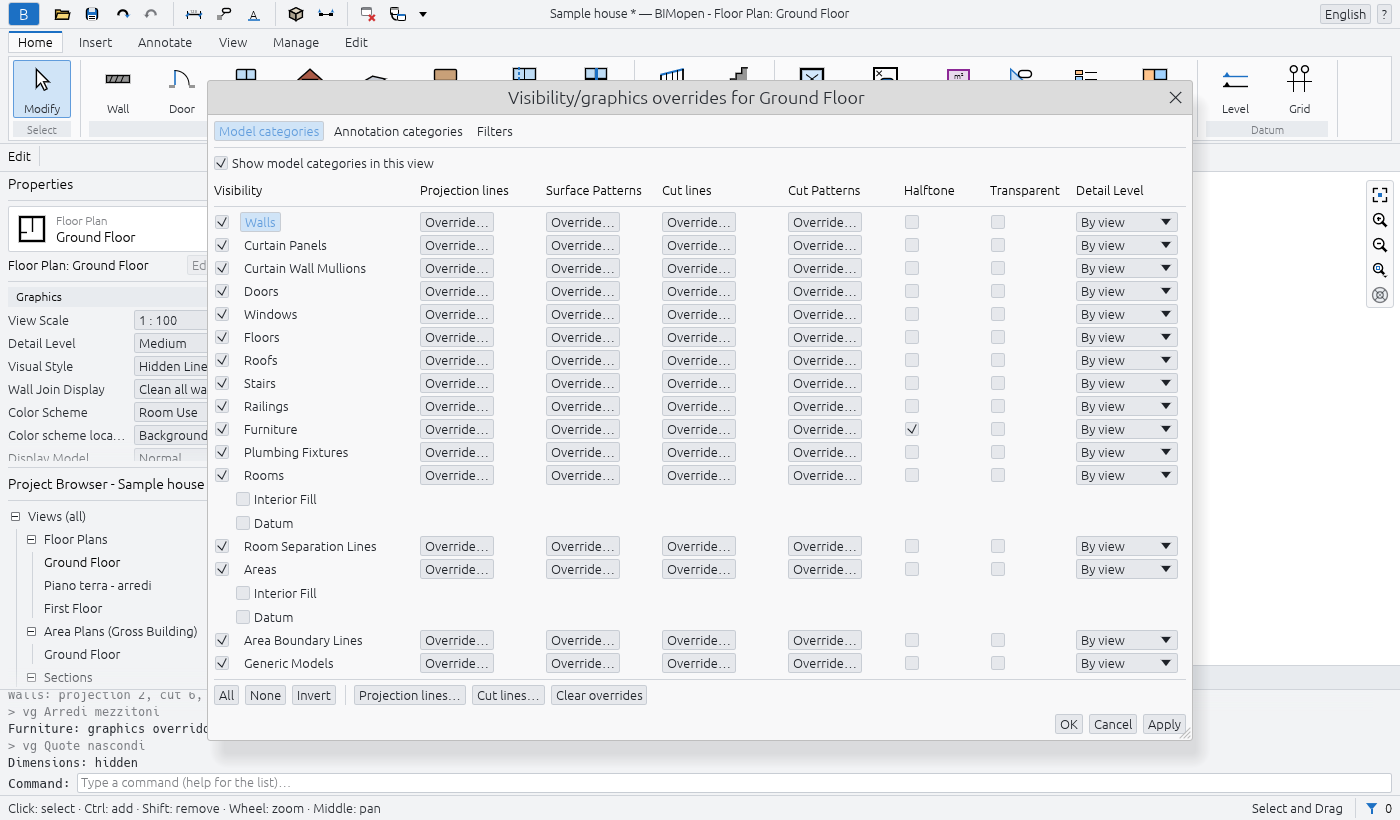Enable Transparent for the Windows row
Viewport: 1400px width, 820px height.
pyautogui.click(x=998, y=314)
